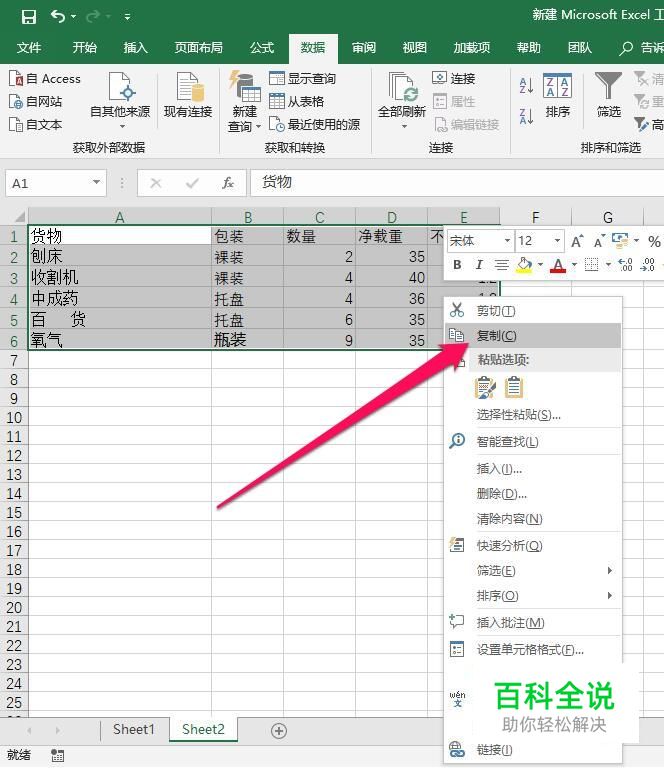Choose 删除(D)... from context menu

(533, 494)
